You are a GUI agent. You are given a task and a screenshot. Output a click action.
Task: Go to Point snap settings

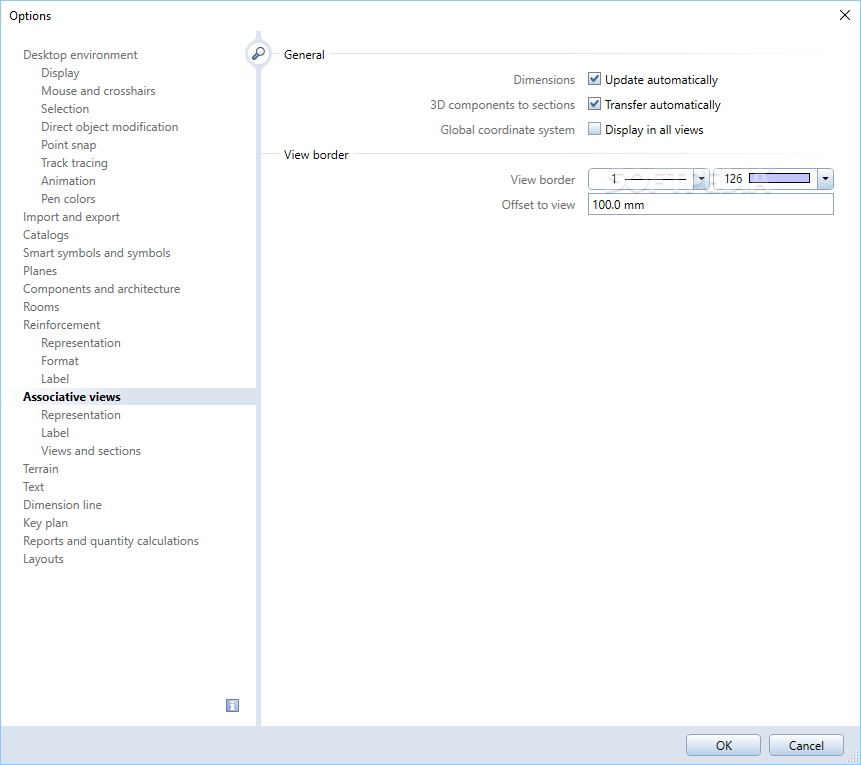pos(69,145)
